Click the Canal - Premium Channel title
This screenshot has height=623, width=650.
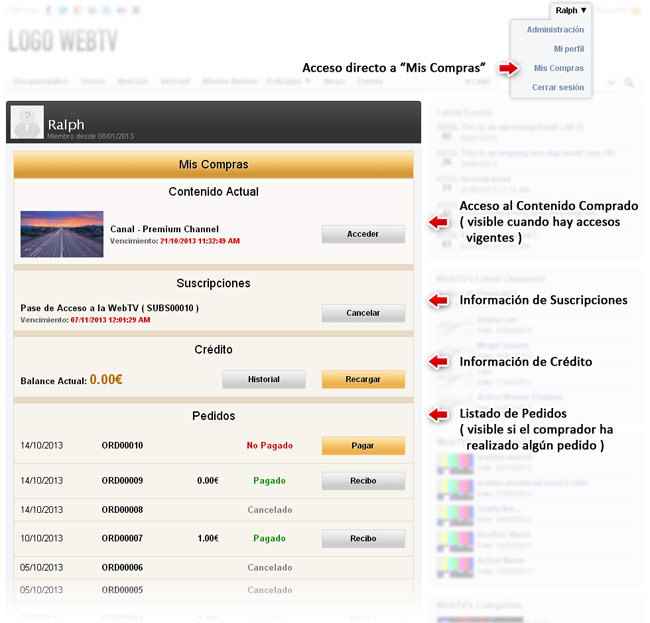165,229
